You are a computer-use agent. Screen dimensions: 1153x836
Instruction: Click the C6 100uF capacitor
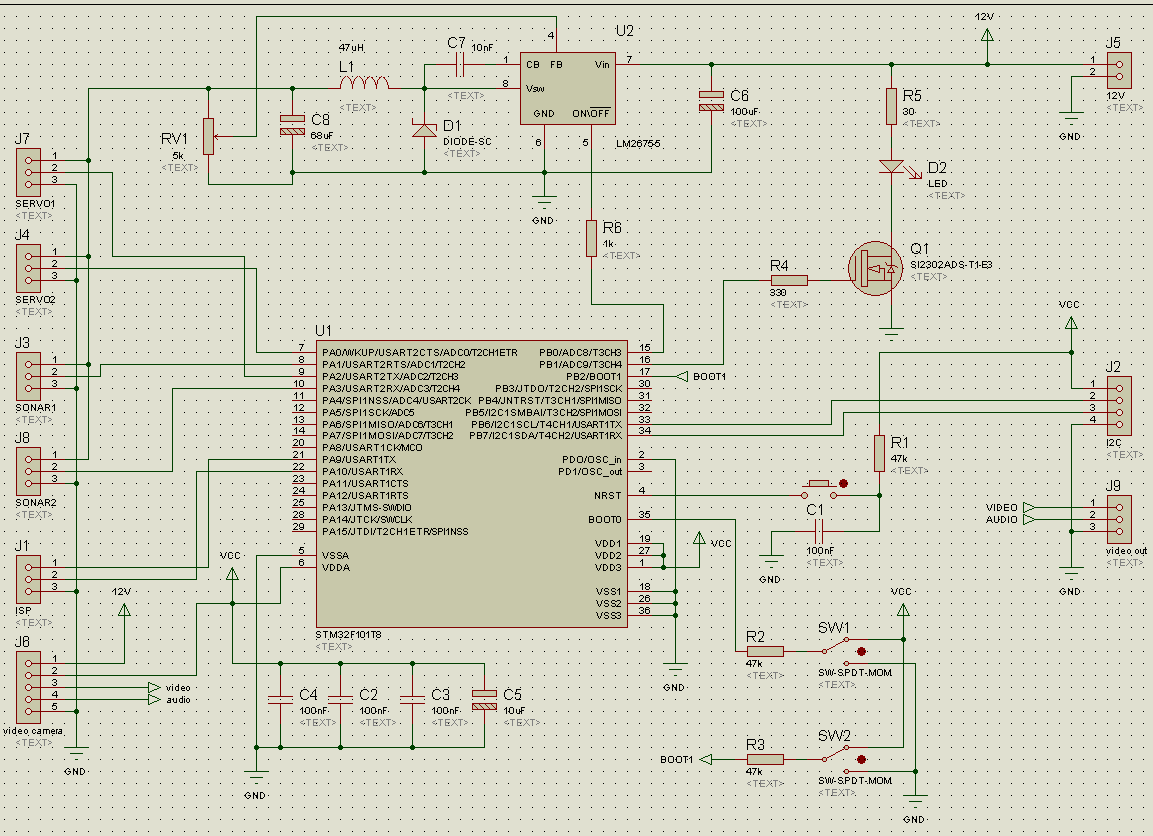[711, 100]
